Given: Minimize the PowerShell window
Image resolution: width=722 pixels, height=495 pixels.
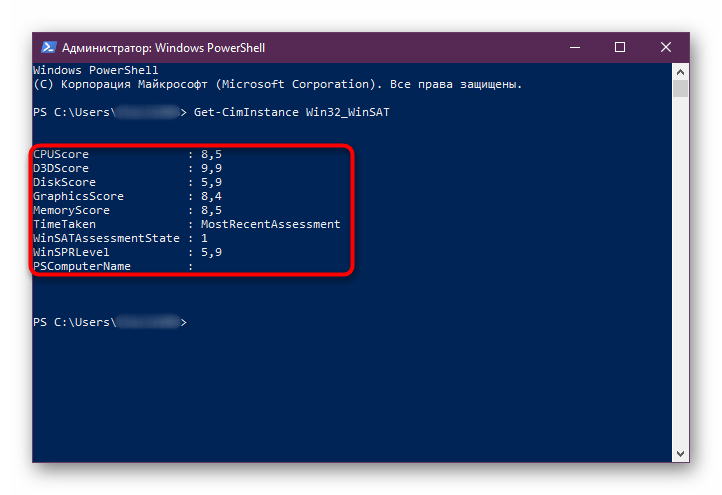Looking at the screenshot, I should coord(575,47).
